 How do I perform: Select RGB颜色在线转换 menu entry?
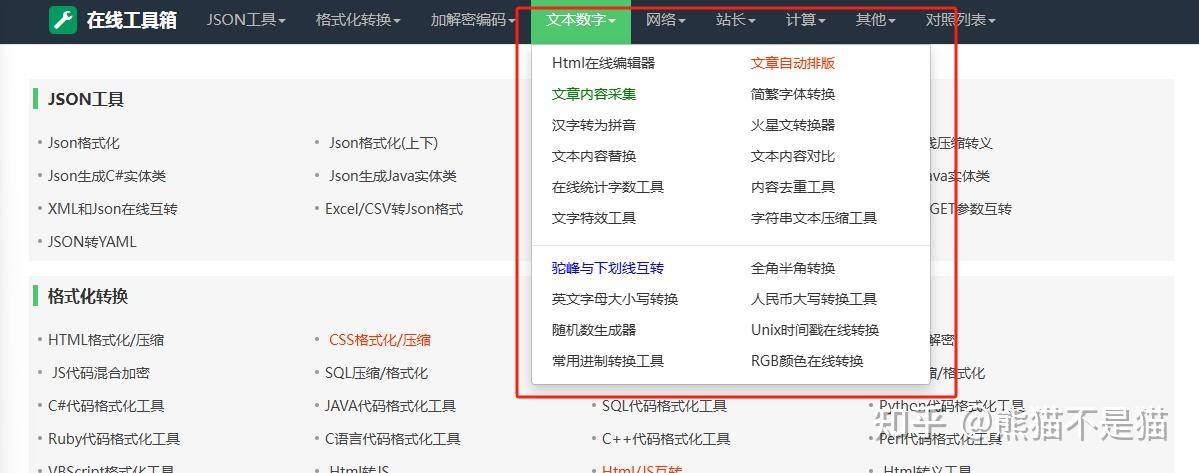coord(807,361)
